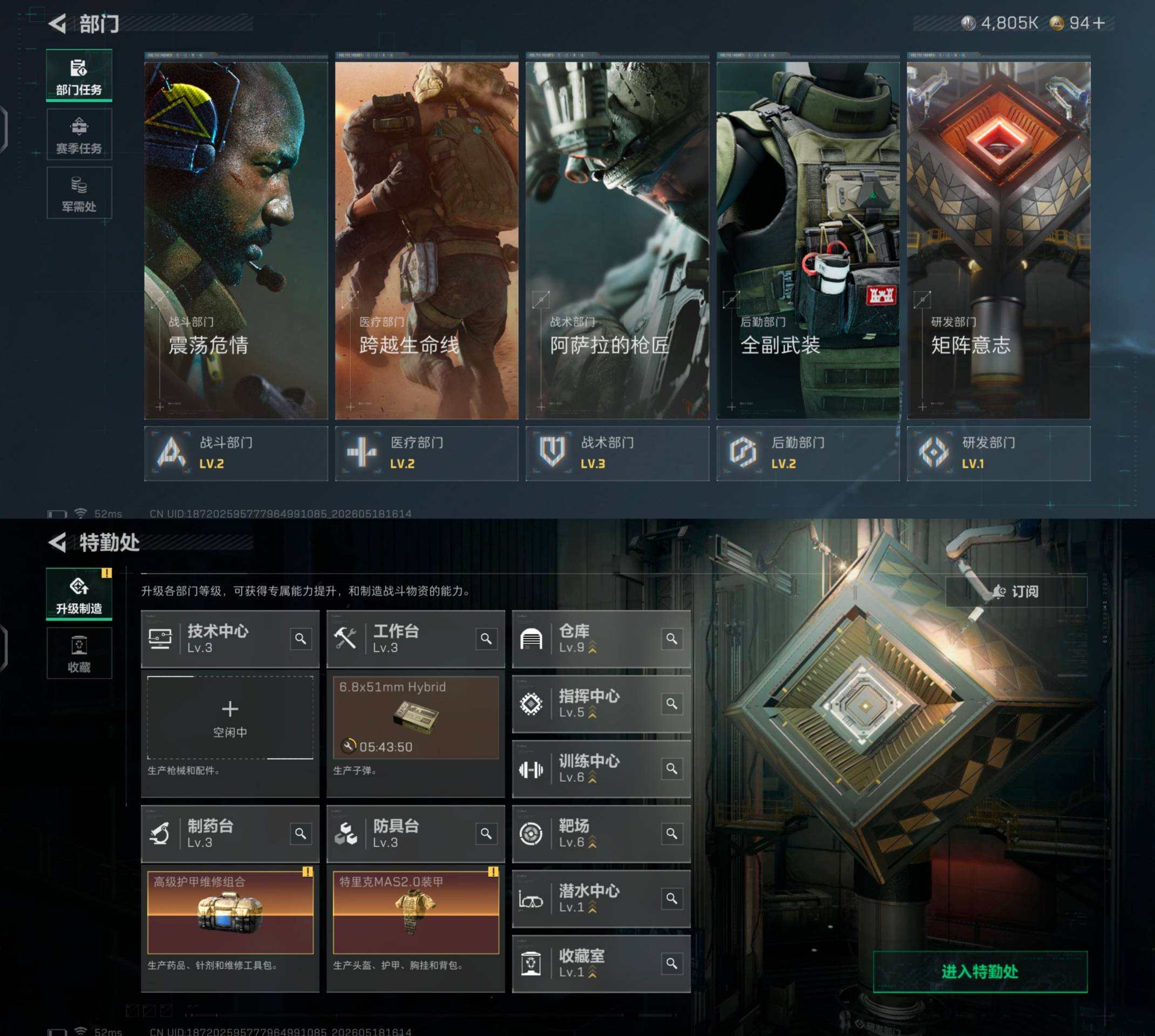Open the 阿萨拉的枪匠 mission card
Screen dimensions: 1155x1036
click(617, 240)
